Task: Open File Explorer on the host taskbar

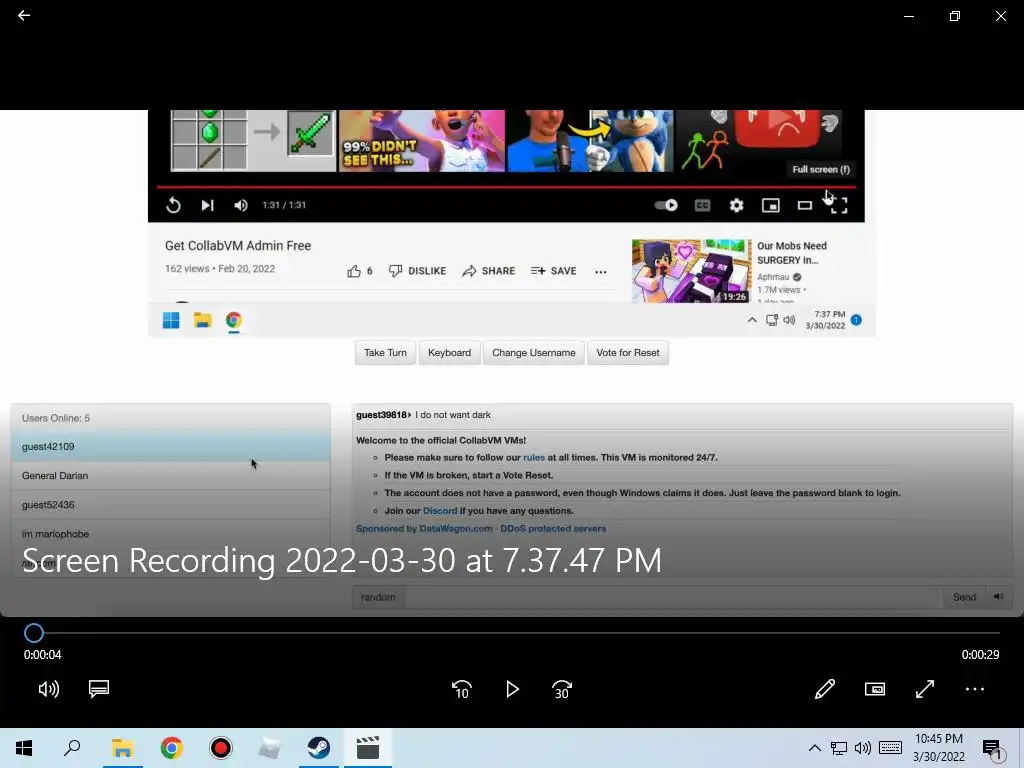Action: pyautogui.click(x=122, y=748)
